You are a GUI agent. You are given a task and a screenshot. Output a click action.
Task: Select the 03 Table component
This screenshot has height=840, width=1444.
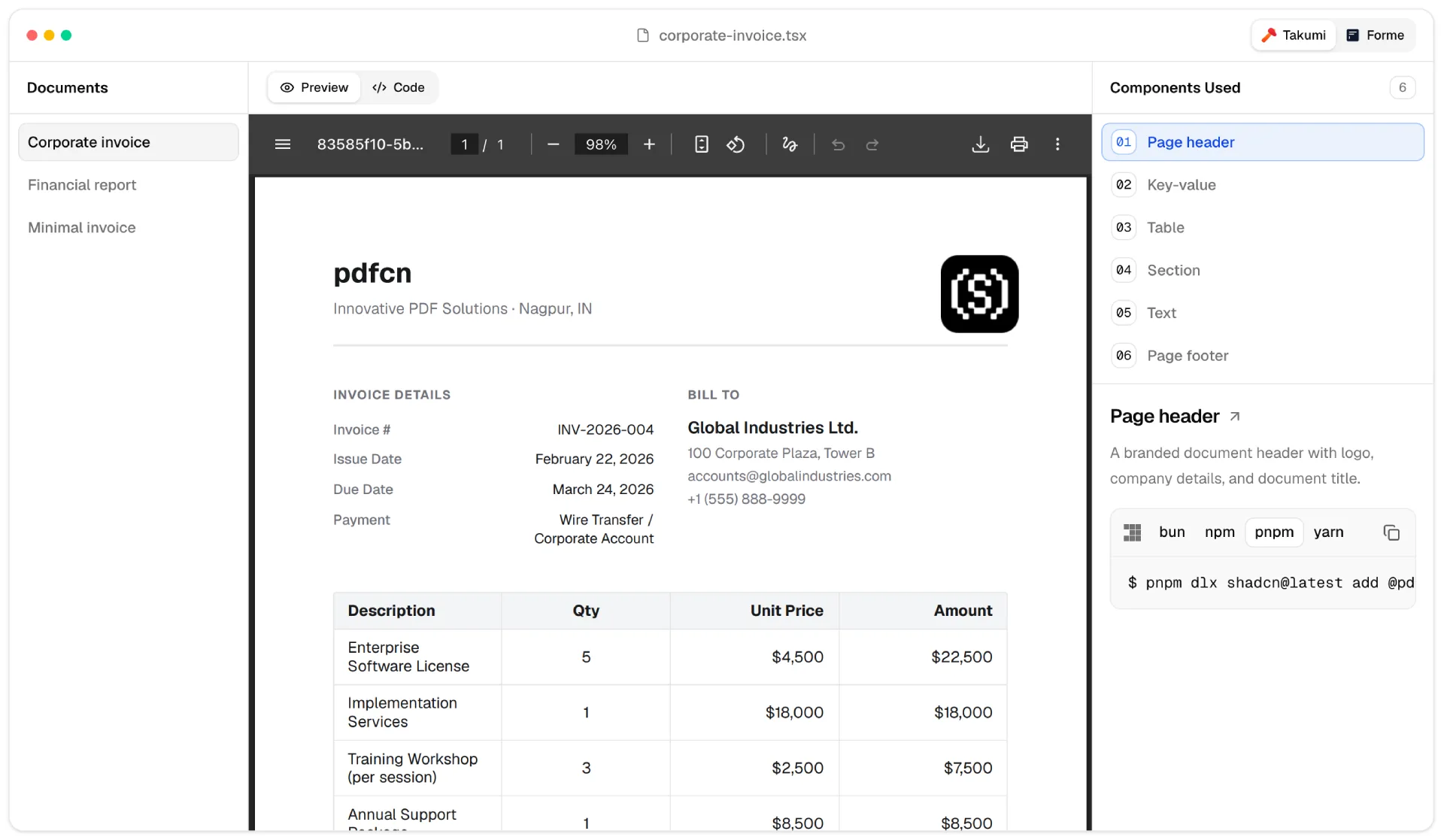pos(1263,228)
